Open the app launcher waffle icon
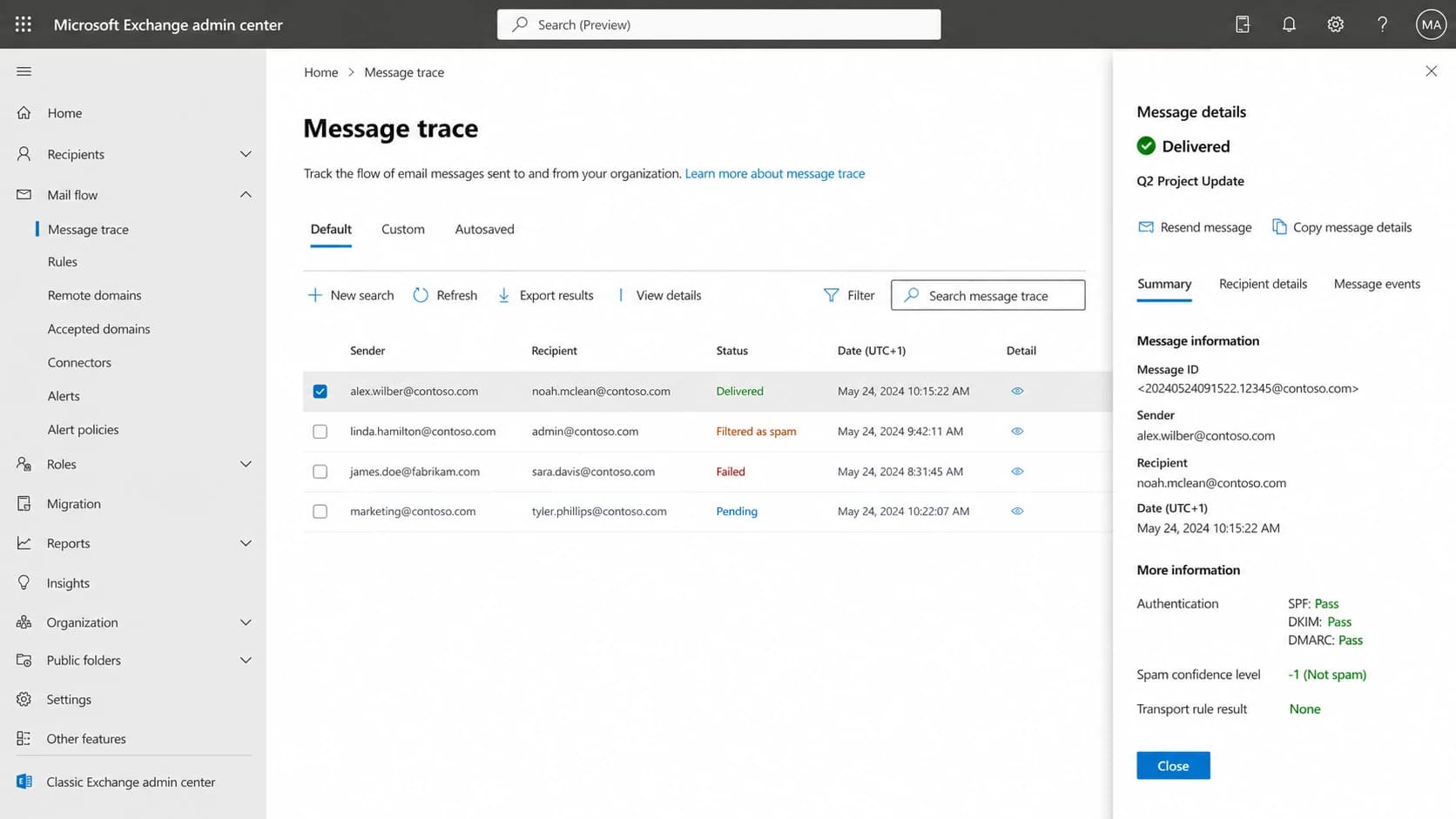 [24, 24]
